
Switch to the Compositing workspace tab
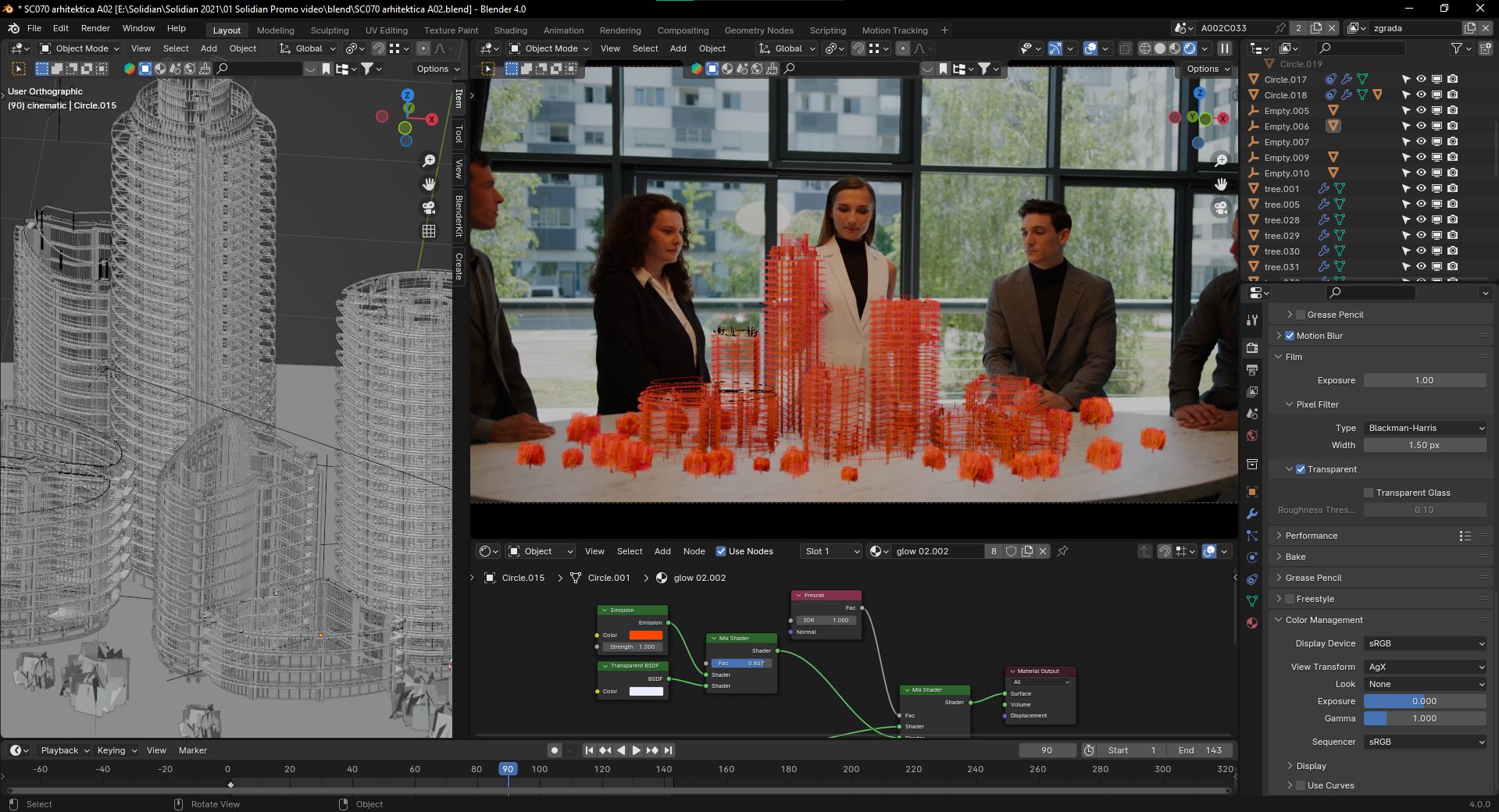coord(683,30)
